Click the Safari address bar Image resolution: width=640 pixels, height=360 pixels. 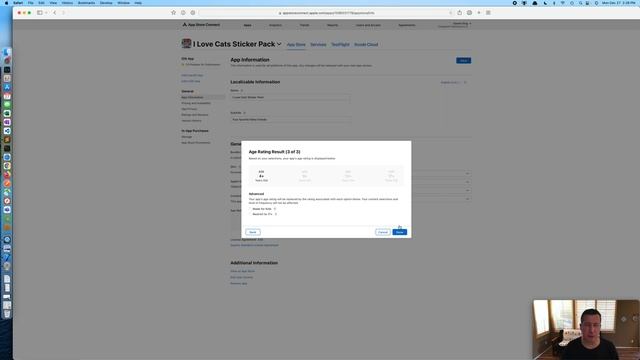(327, 13)
